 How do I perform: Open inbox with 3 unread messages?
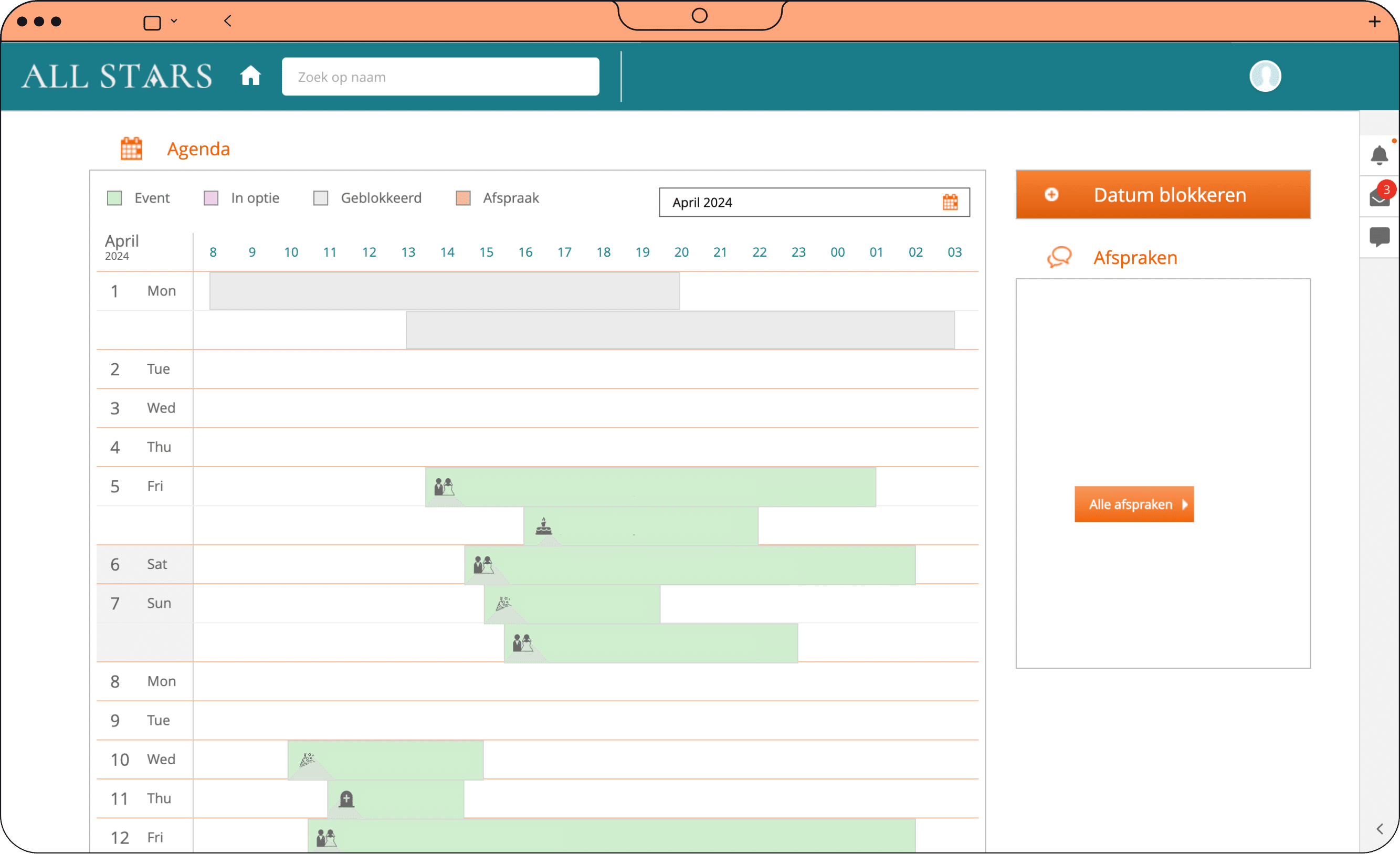[x=1379, y=197]
